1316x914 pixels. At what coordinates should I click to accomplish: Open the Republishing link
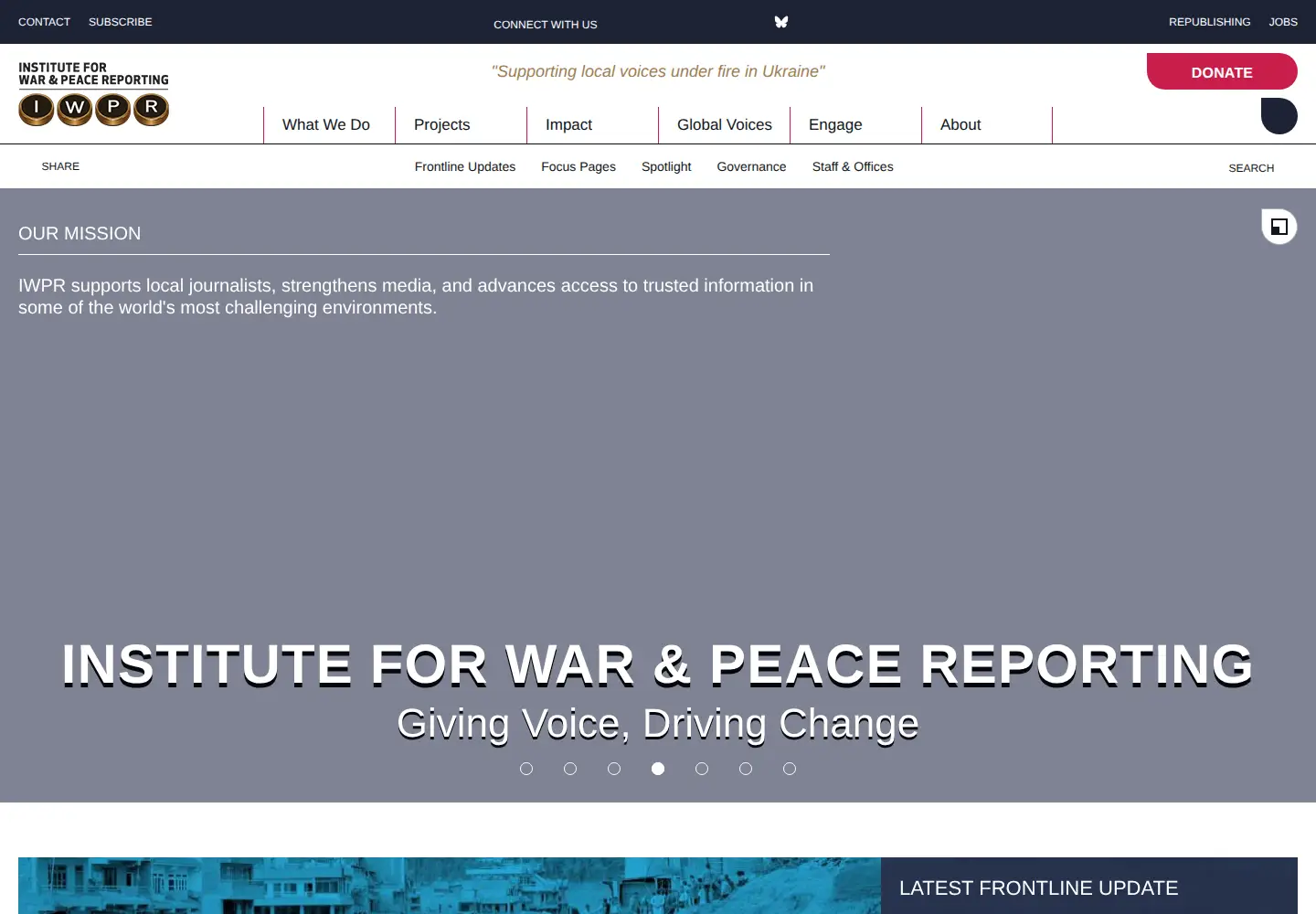pyautogui.click(x=1209, y=22)
